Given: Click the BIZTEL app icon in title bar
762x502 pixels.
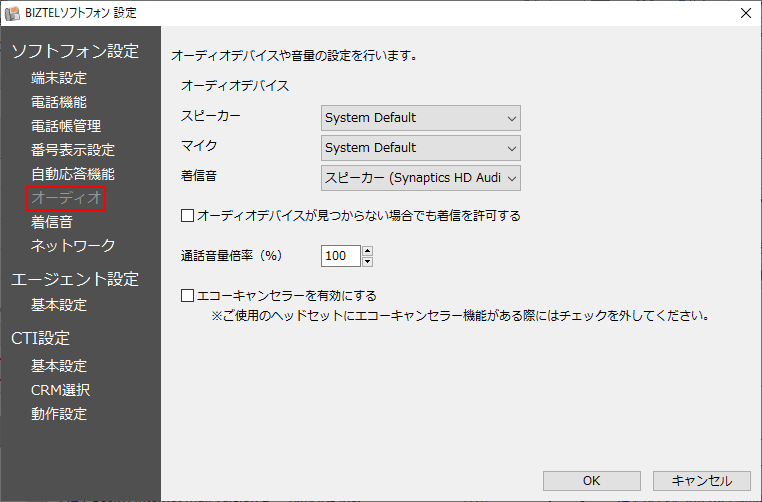Looking at the screenshot, I should 13,13.
